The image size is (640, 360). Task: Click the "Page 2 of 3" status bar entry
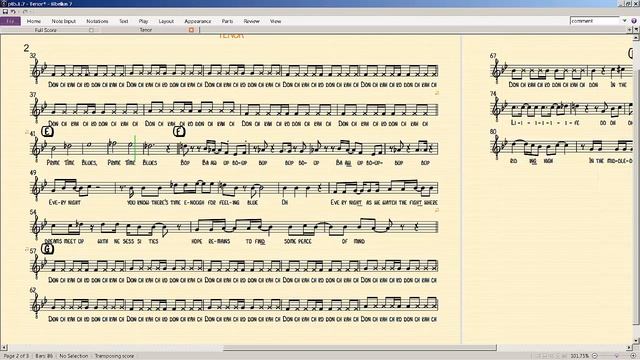(16, 356)
